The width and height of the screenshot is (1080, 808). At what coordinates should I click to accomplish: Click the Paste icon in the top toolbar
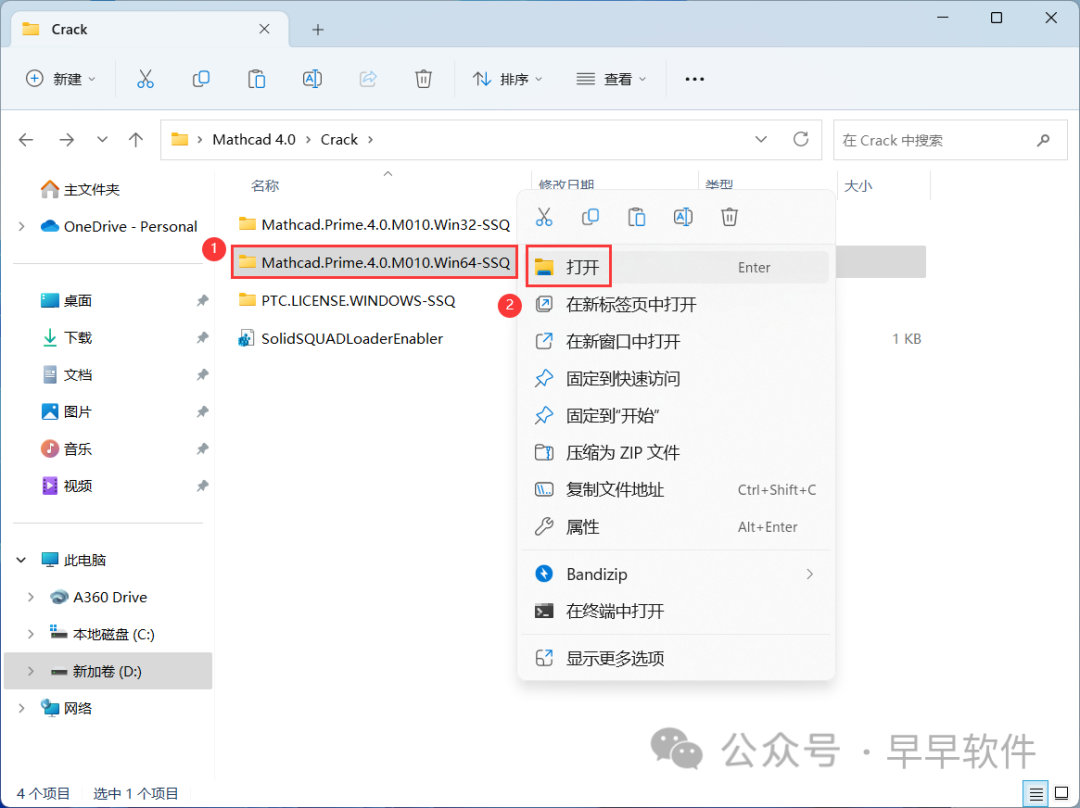256,79
